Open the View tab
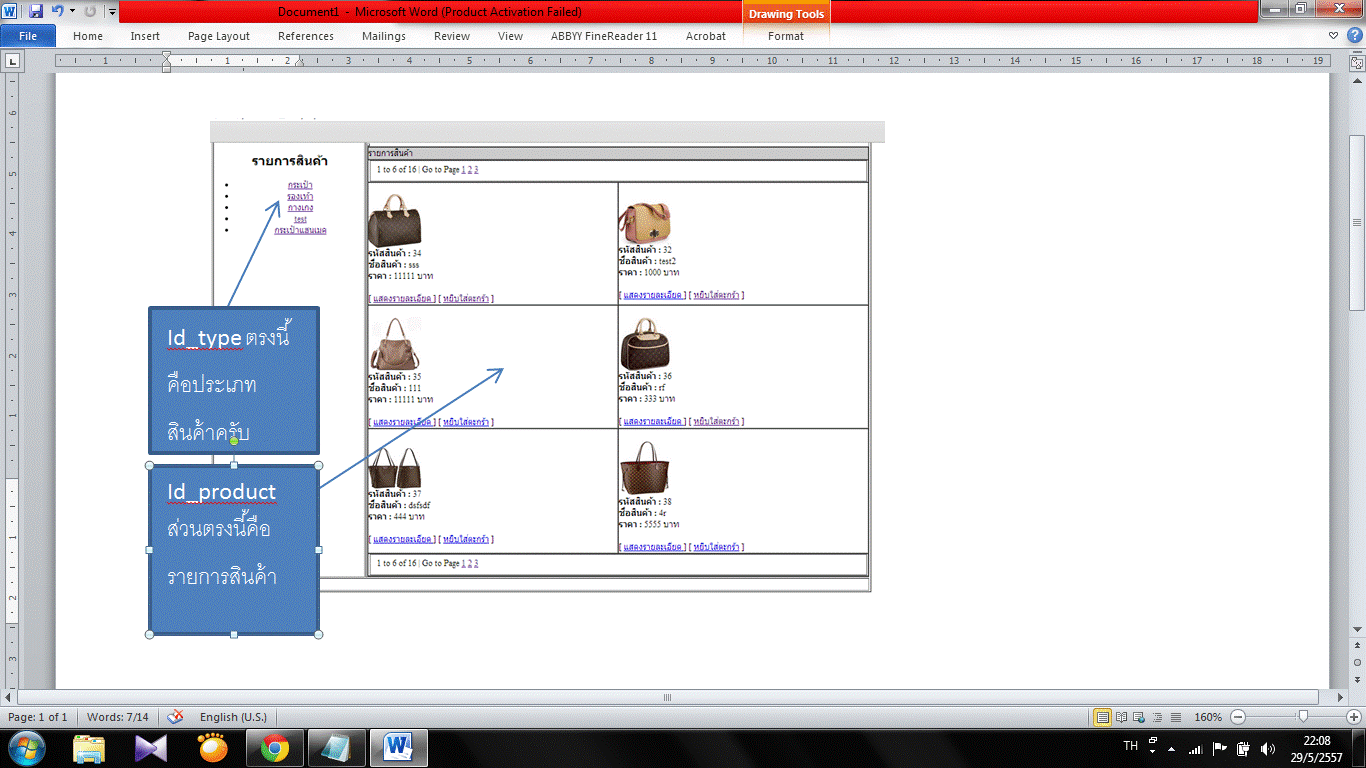1366x768 pixels. (510, 36)
